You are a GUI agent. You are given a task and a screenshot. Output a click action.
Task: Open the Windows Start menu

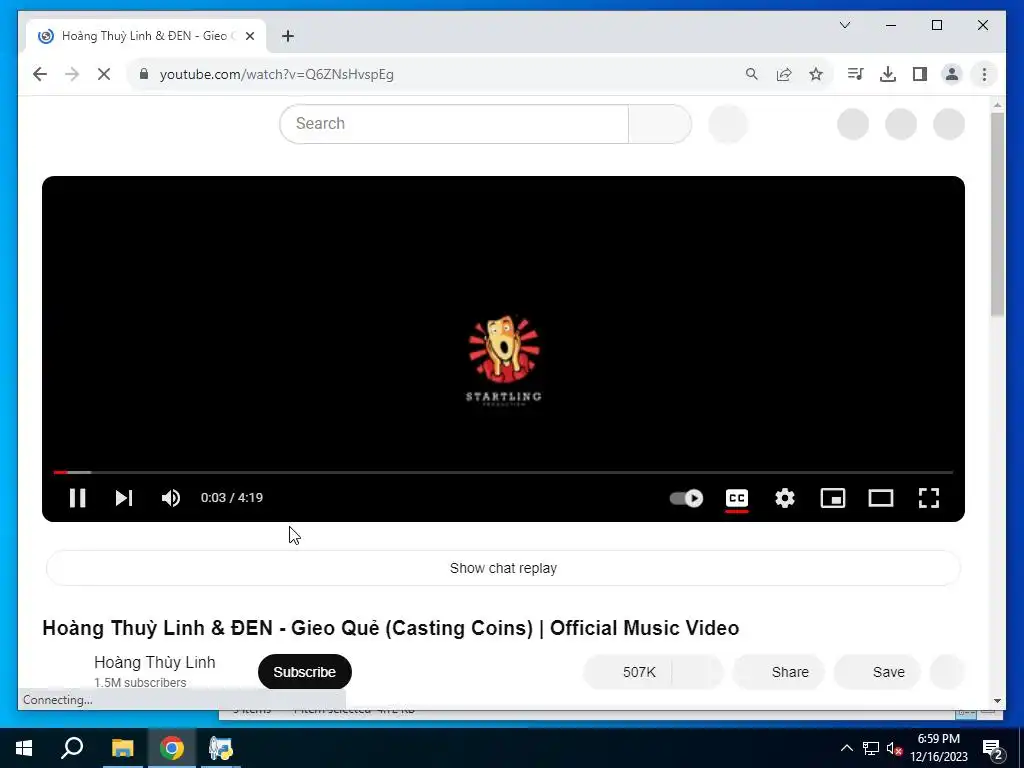(x=24, y=748)
